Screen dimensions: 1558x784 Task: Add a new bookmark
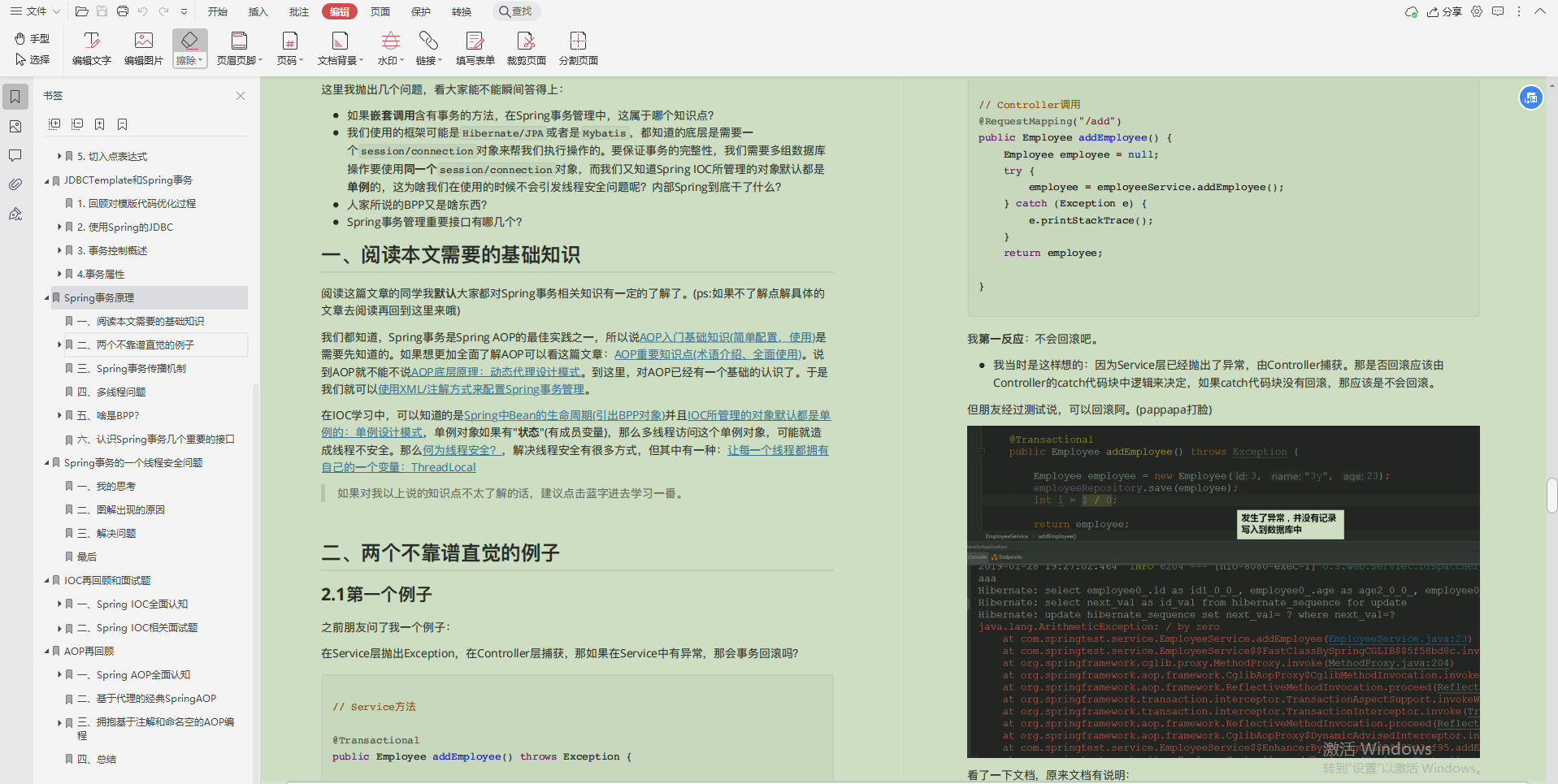[x=99, y=124]
